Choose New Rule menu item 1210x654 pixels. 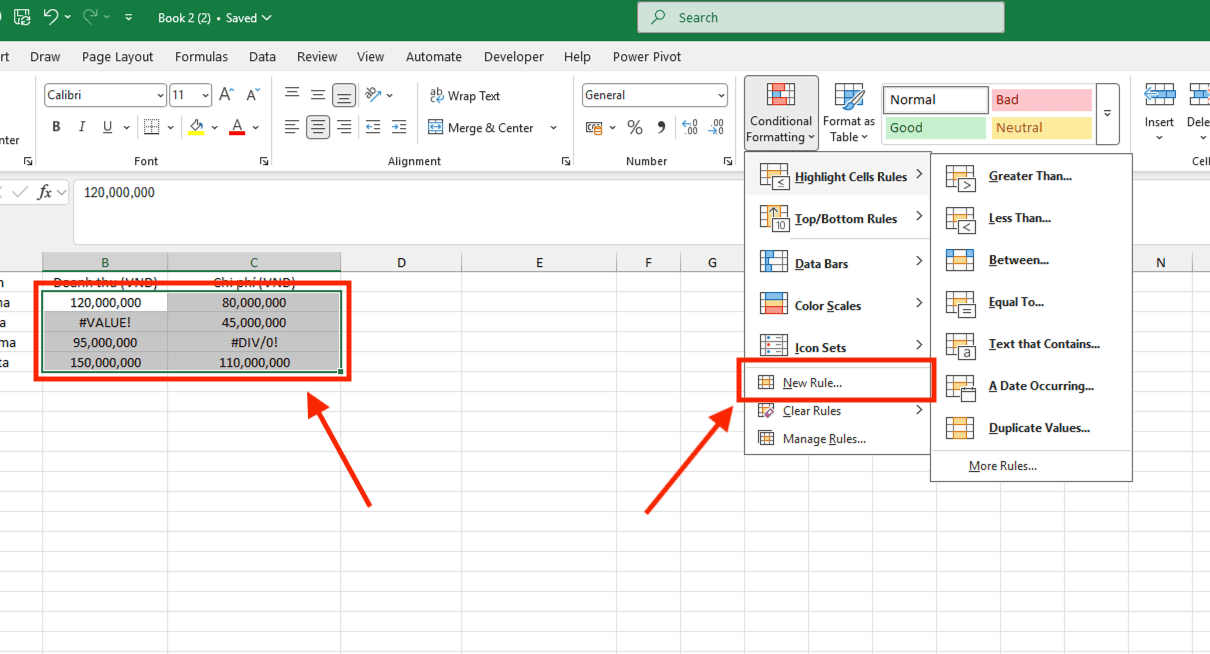[x=836, y=383]
